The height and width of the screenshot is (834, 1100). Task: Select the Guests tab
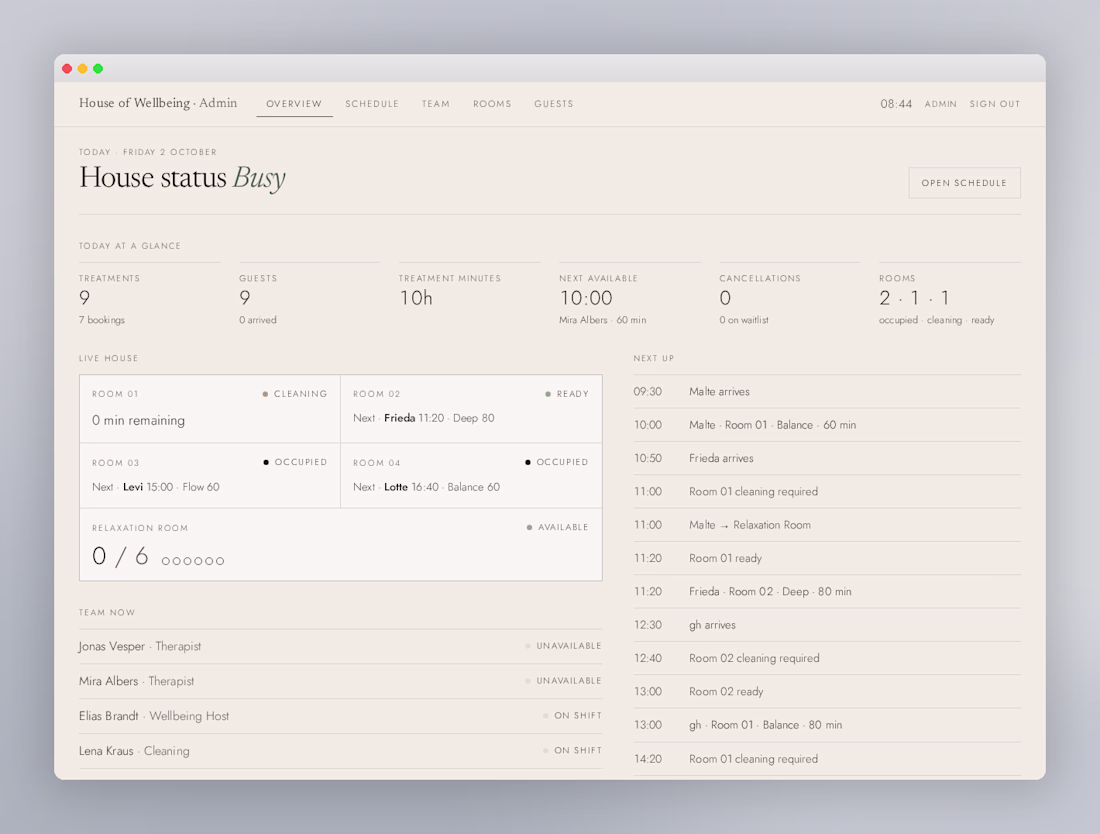point(554,104)
